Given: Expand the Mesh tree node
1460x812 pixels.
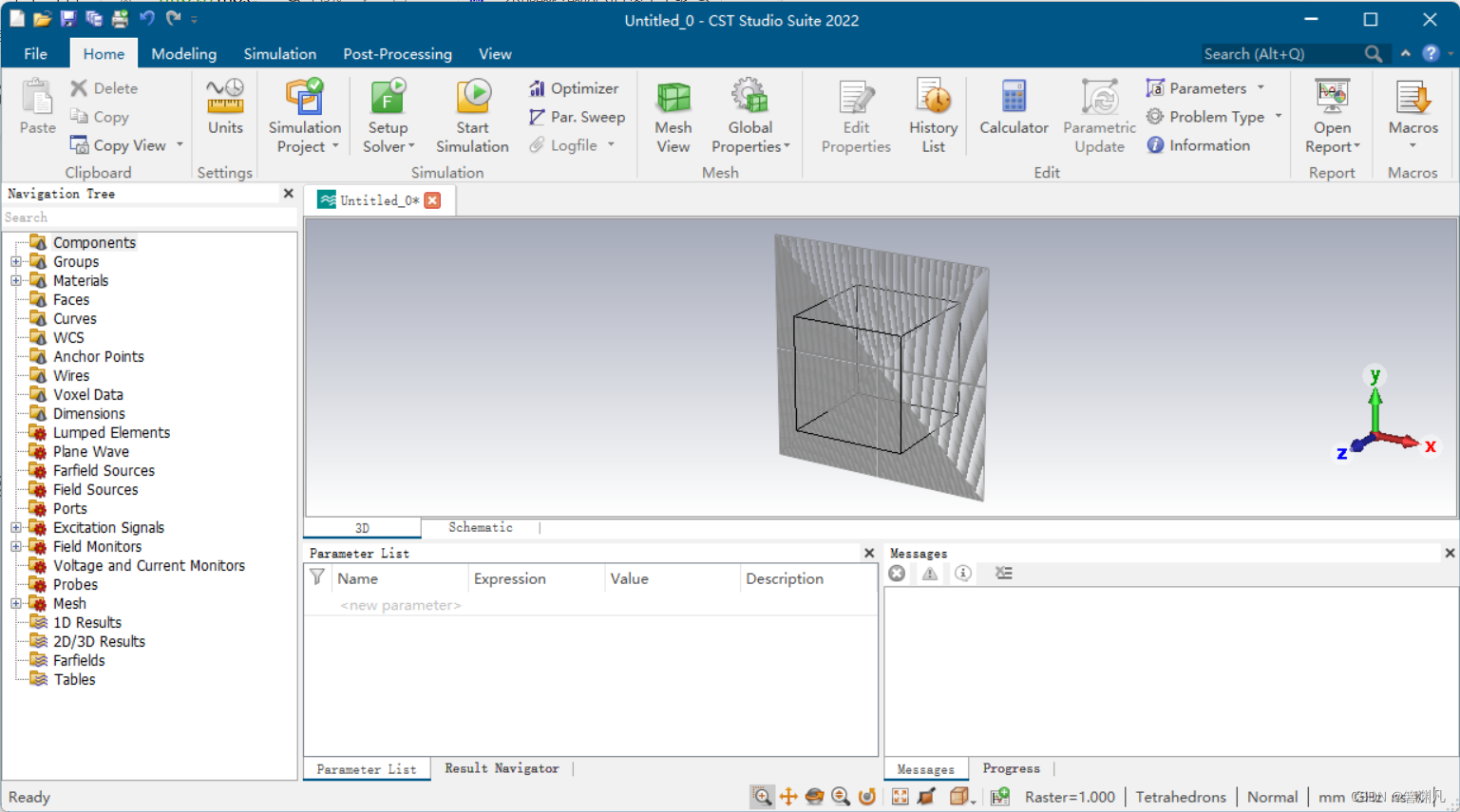Looking at the screenshot, I should pyautogui.click(x=16, y=603).
